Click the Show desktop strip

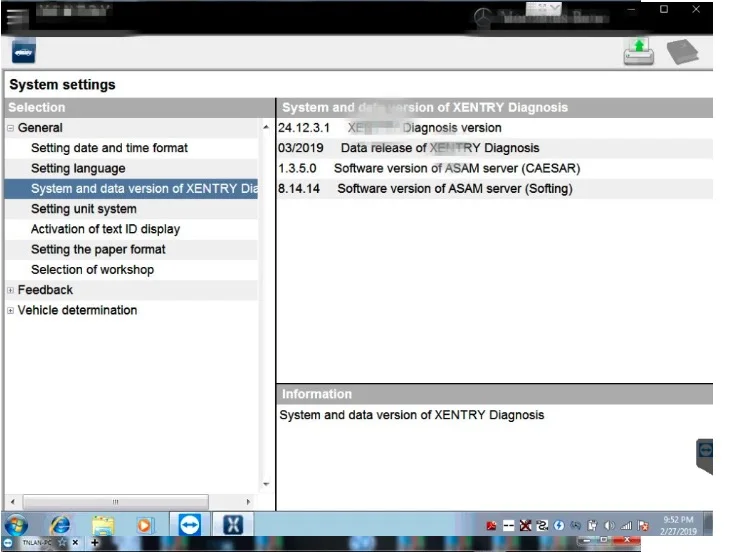pos(708,524)
